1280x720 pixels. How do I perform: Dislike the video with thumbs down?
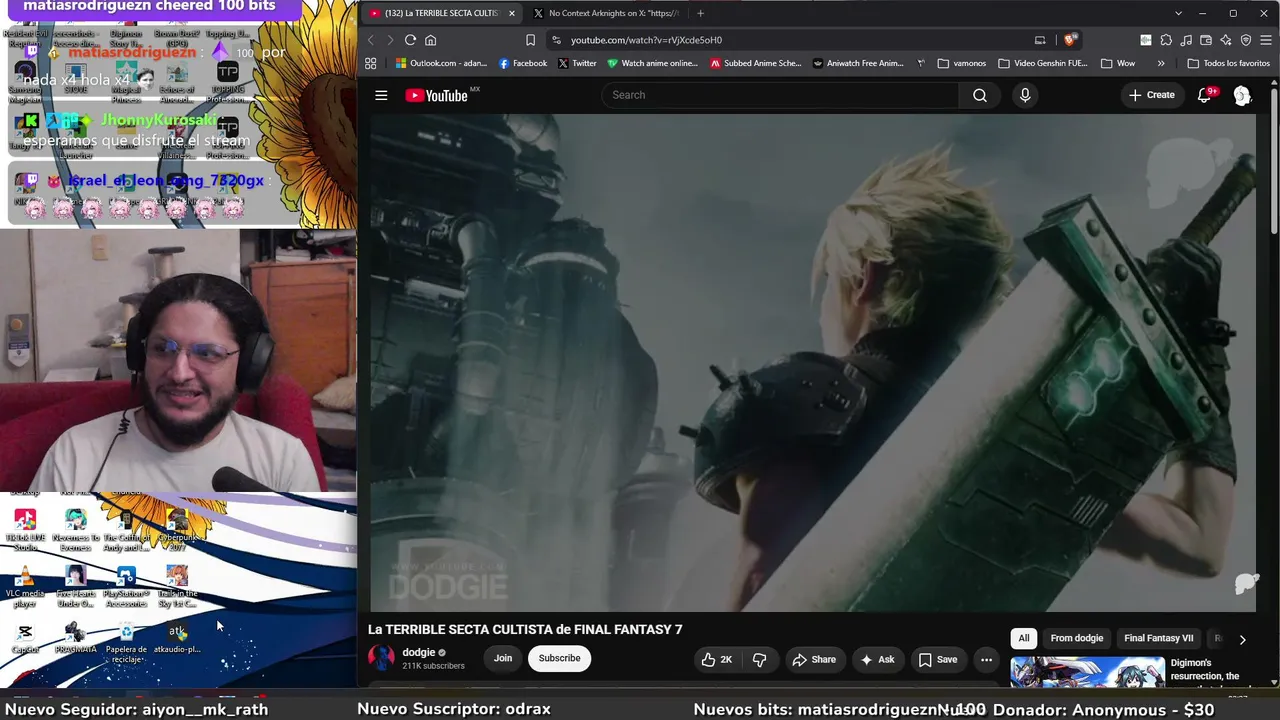click(760, 659)
